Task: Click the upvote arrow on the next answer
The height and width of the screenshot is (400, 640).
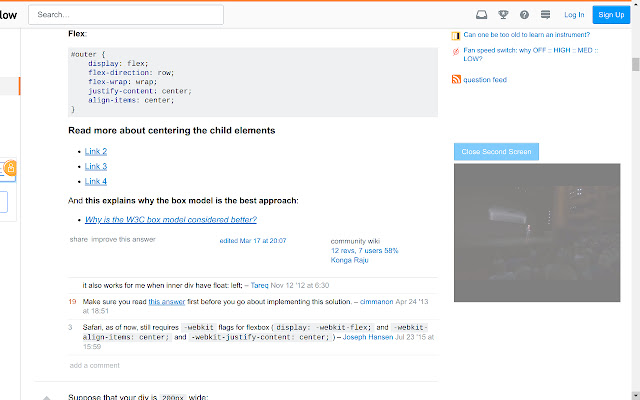Action: 47,397
